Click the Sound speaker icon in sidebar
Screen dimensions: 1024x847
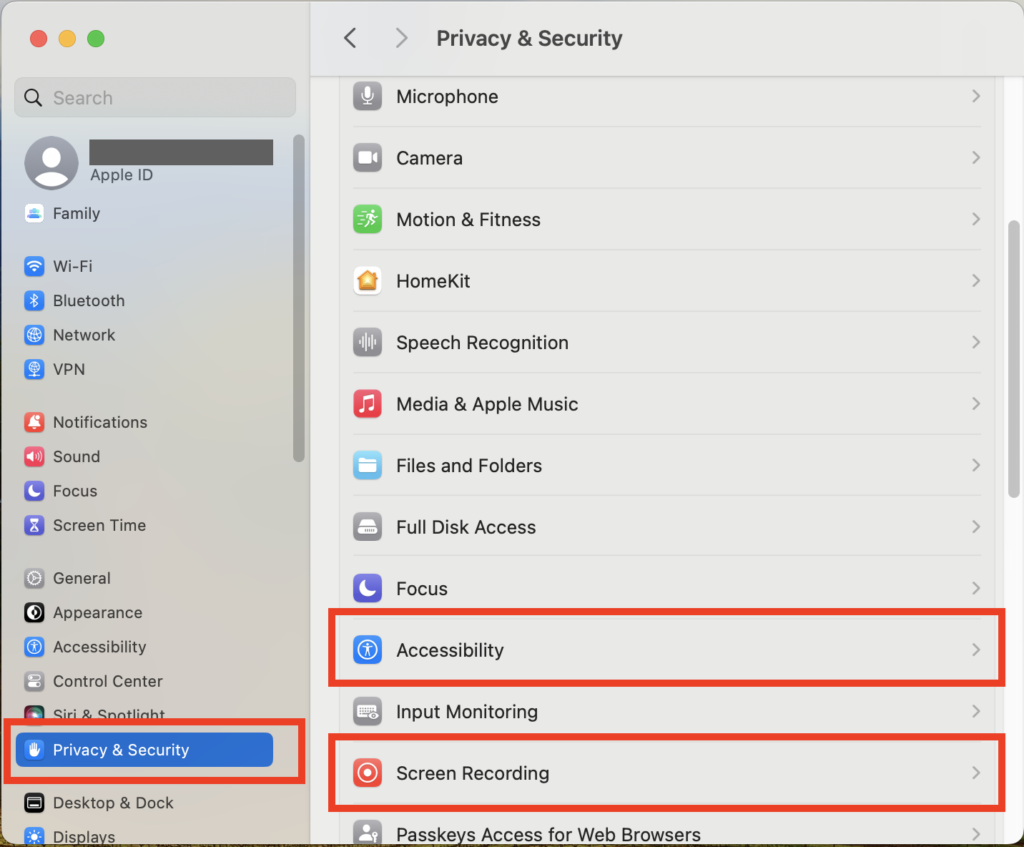(34, 456)
